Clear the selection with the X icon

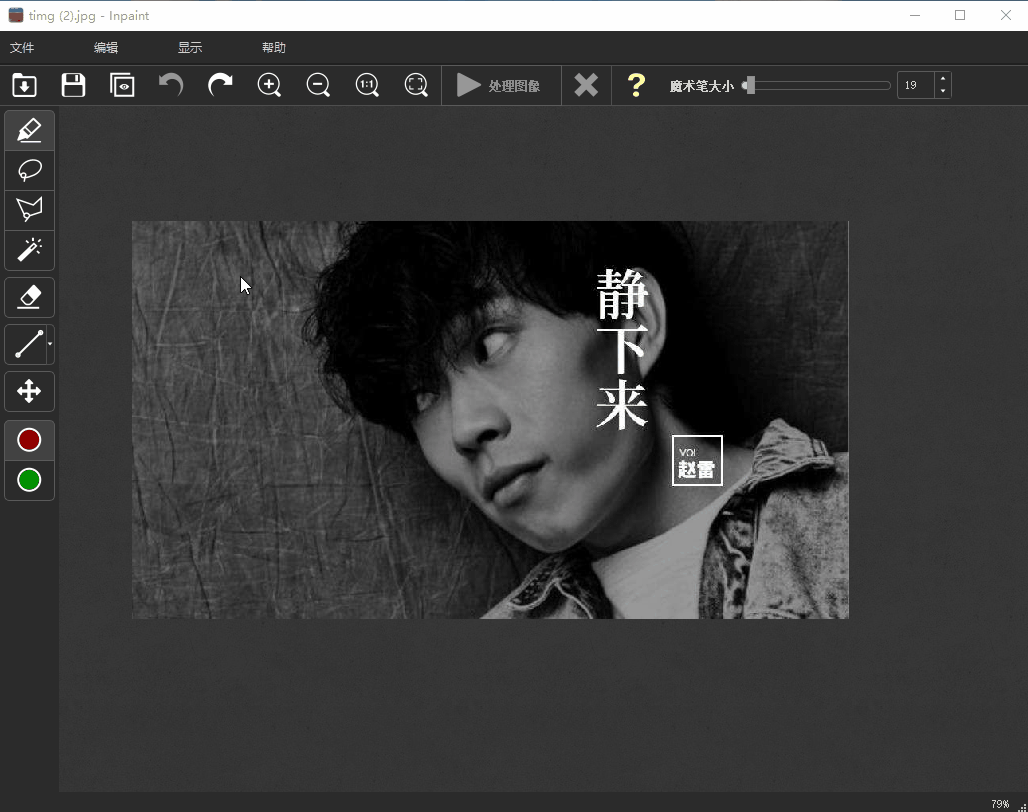point(586,85)
